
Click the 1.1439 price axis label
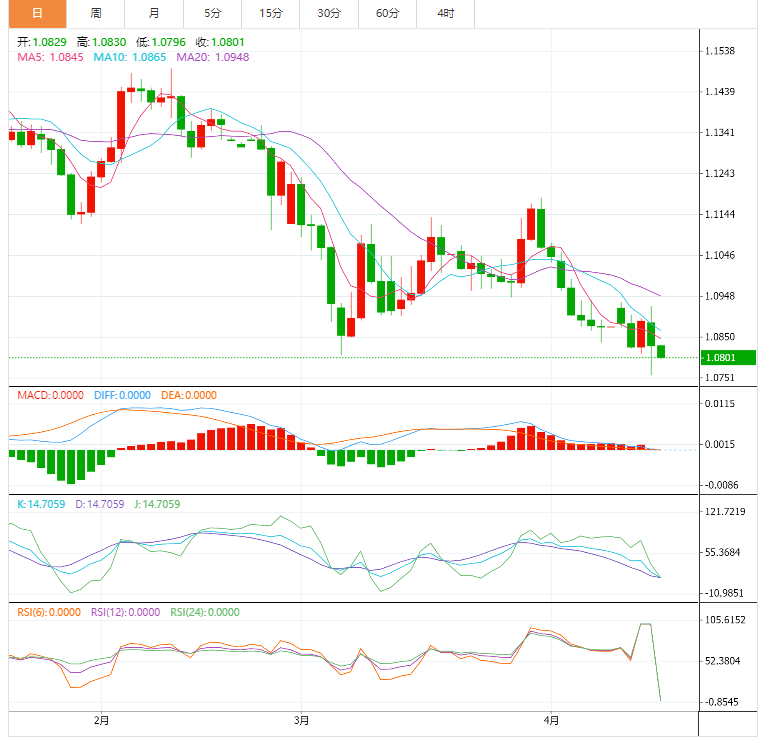point(720,92)
